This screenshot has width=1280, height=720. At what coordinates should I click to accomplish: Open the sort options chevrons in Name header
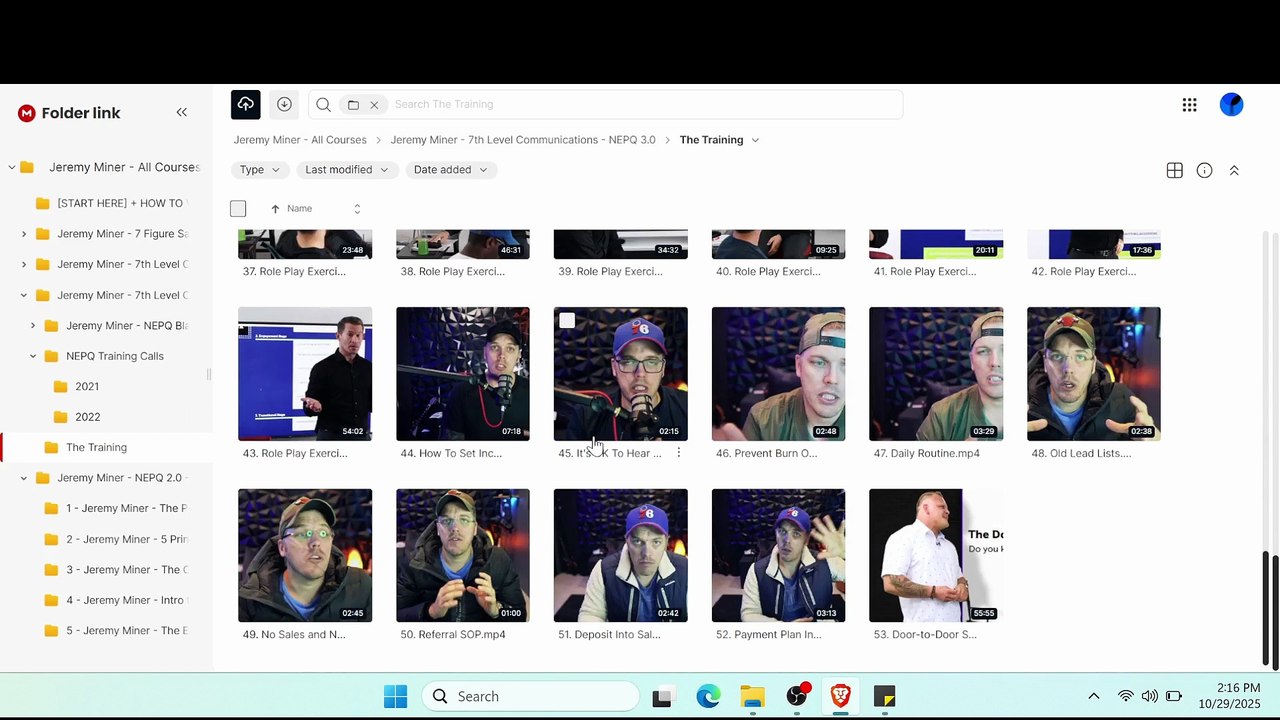tap(357, 209)
